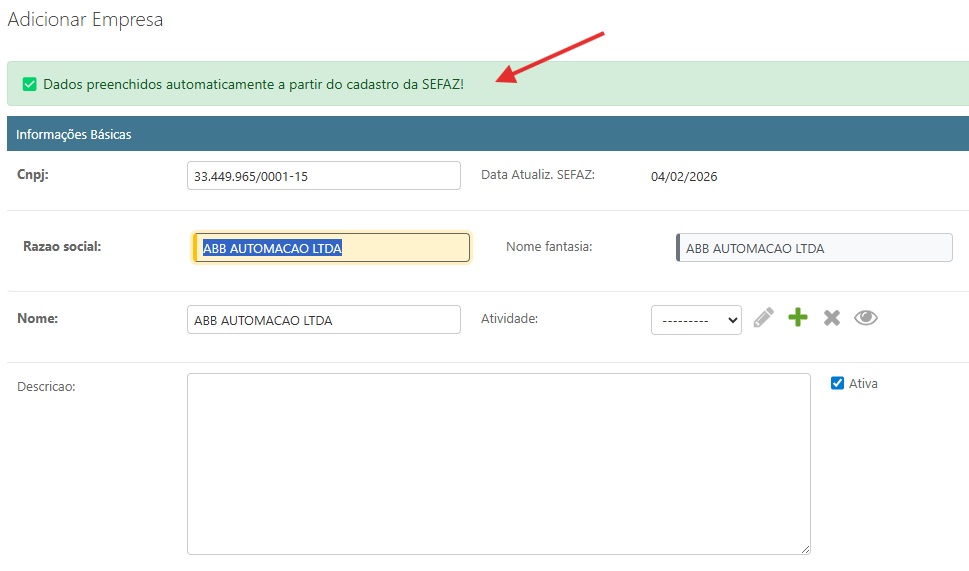Screen dimensions: 969x571
Task: Select the Nome text field
Action: pos(323,320)
